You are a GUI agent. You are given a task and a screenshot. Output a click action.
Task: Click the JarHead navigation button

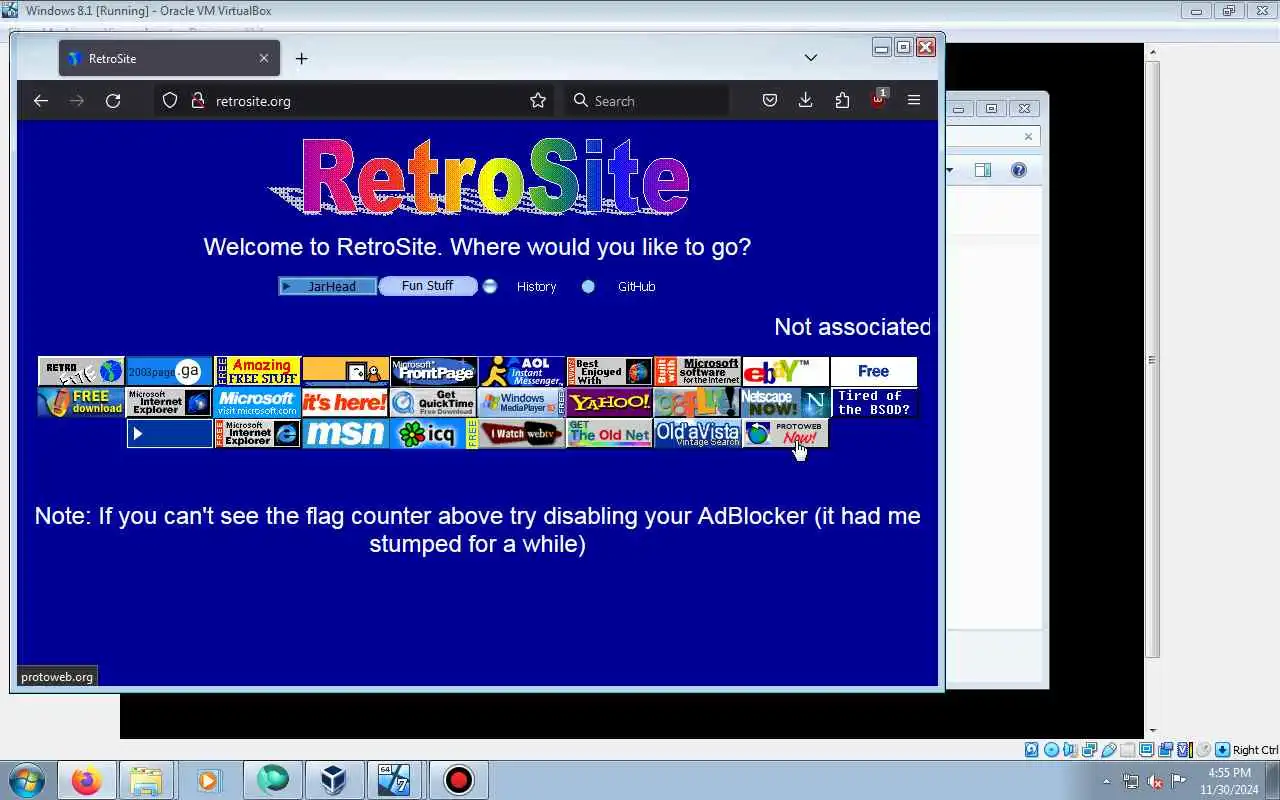pyautogui.click(x=328, y=287)
